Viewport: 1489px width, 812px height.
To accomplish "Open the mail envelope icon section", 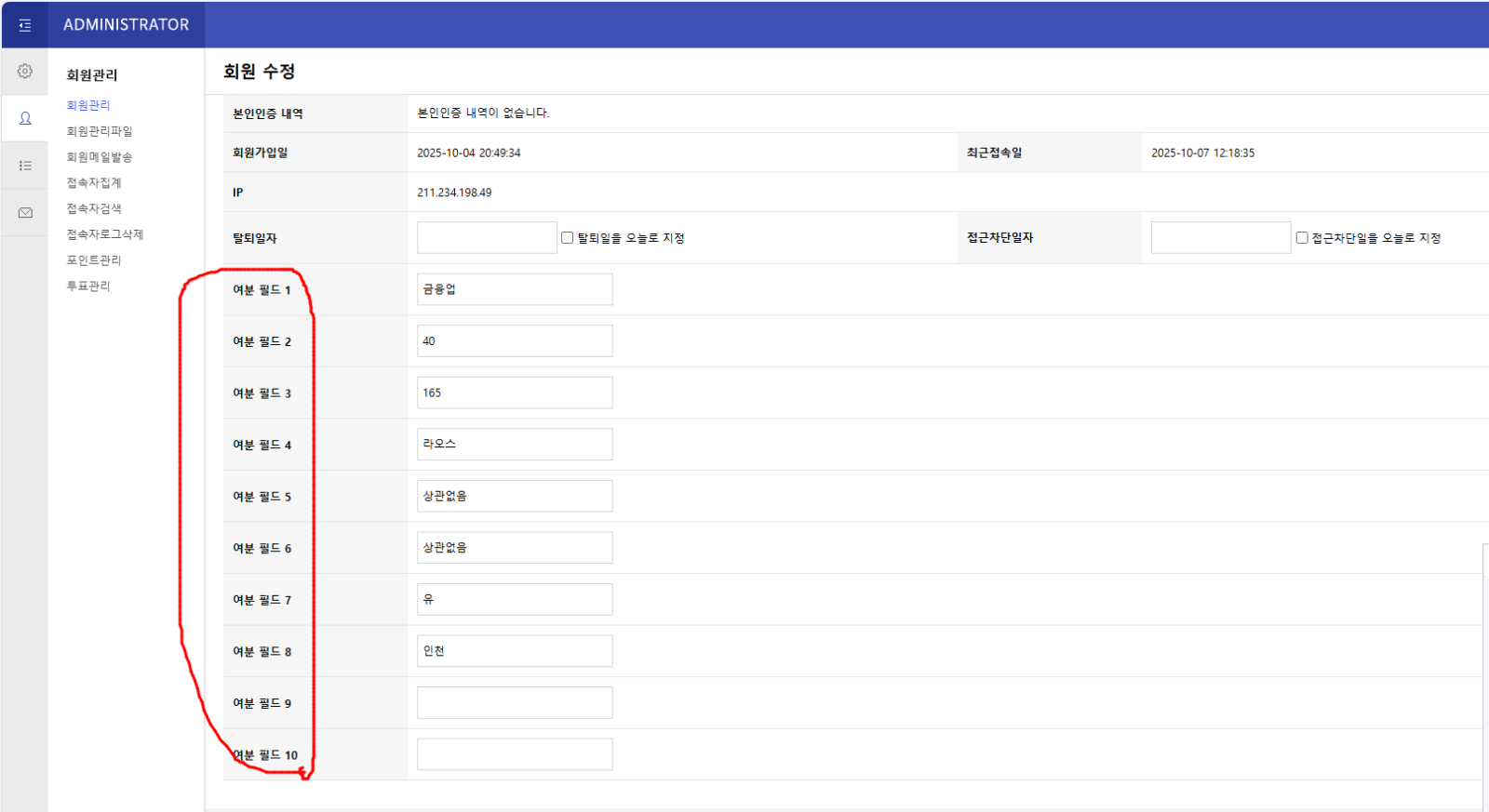I will coord(25,213).
